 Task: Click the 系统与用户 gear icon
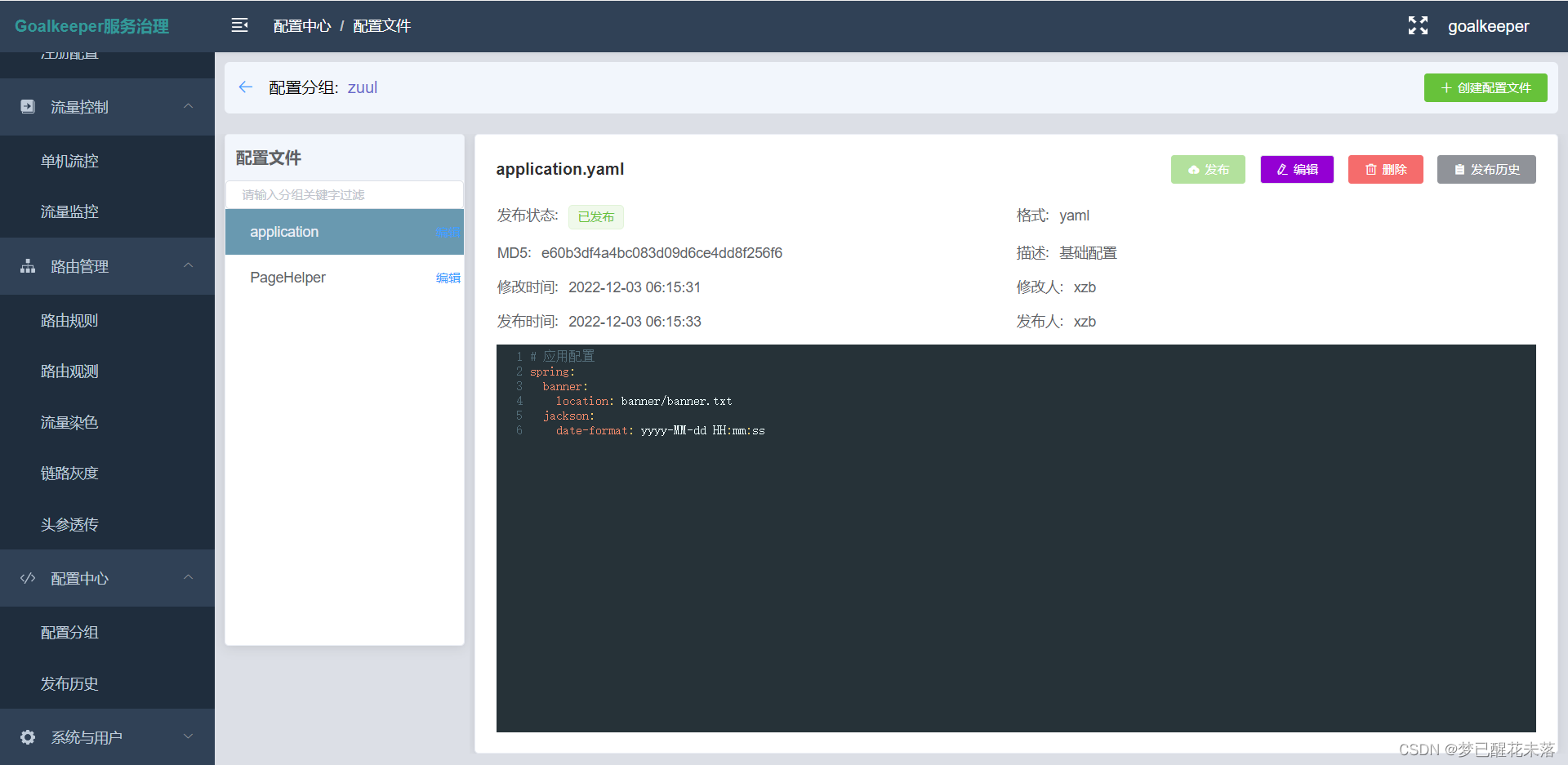[x=28, y=737]
